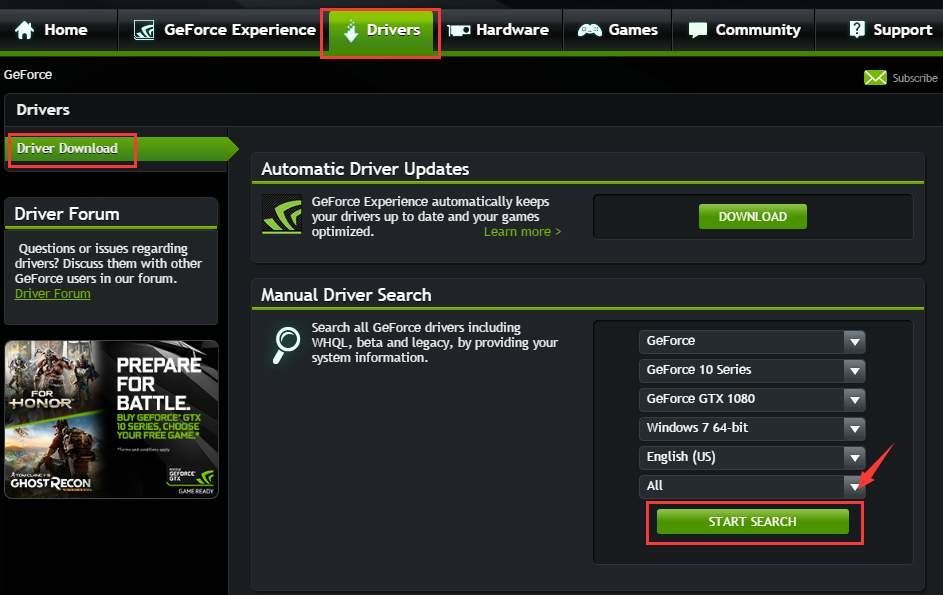Follow the Learn more link

[x=522, y=232]
